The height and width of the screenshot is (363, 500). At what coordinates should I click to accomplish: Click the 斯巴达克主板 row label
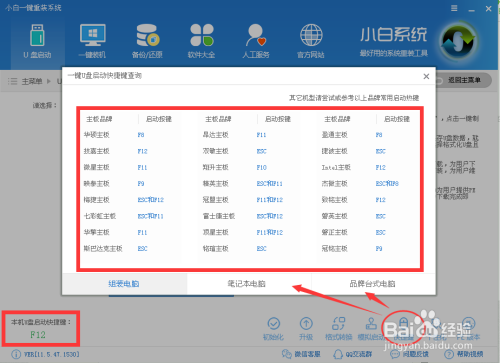pos(103,248)
